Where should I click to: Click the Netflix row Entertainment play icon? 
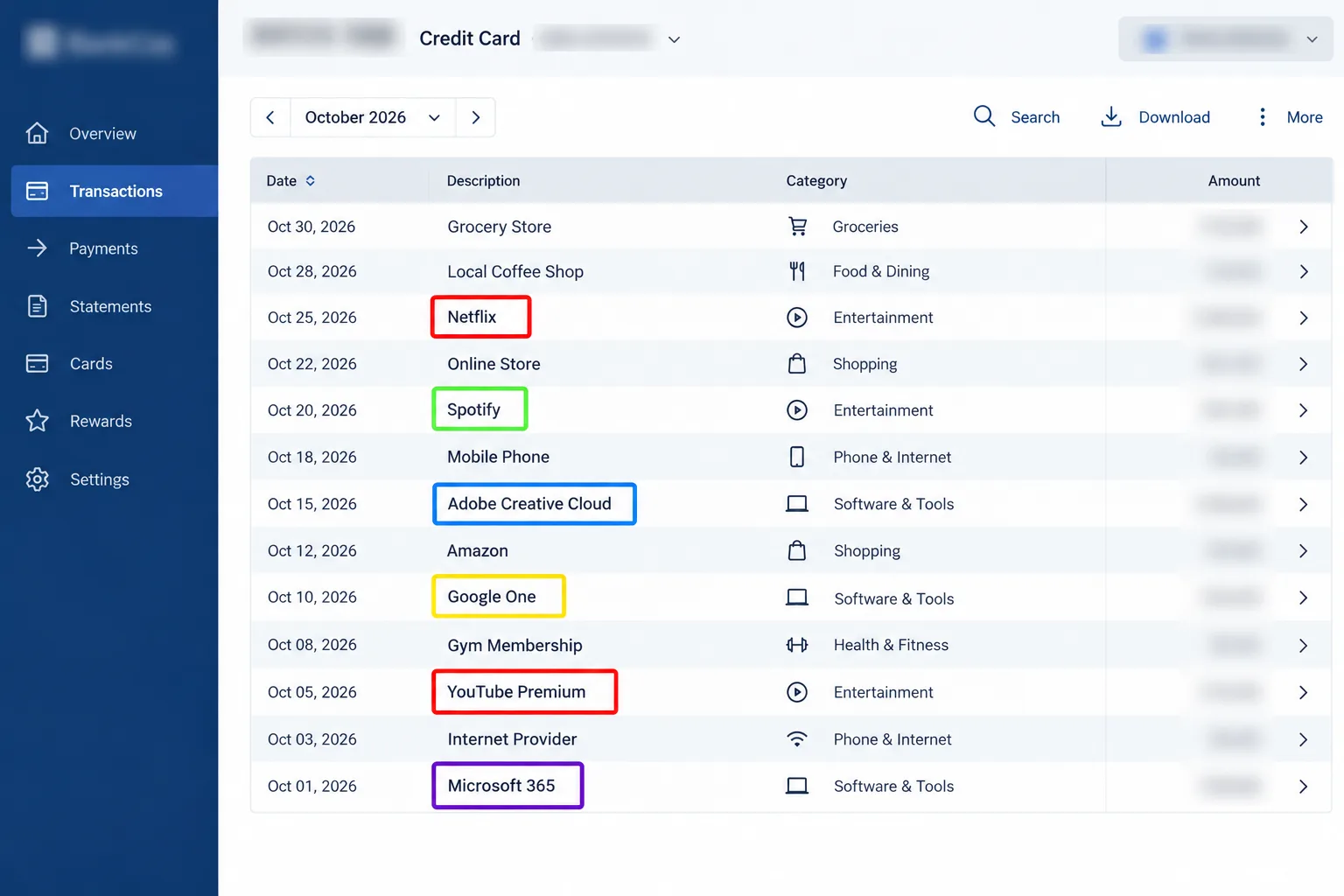pyautogui.click(x=797, y=318)
